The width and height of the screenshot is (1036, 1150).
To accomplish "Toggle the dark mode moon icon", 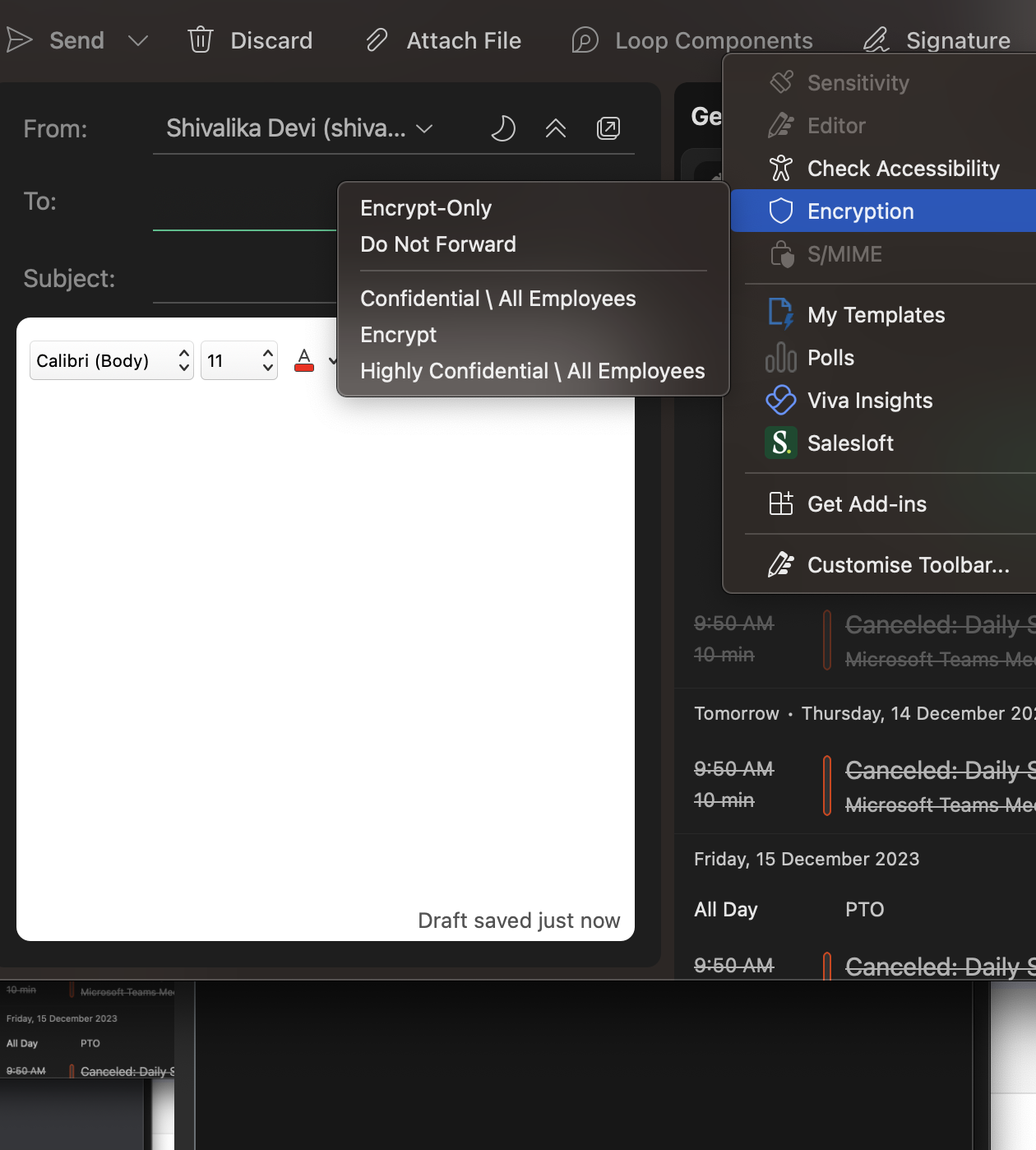I will 502,128.
